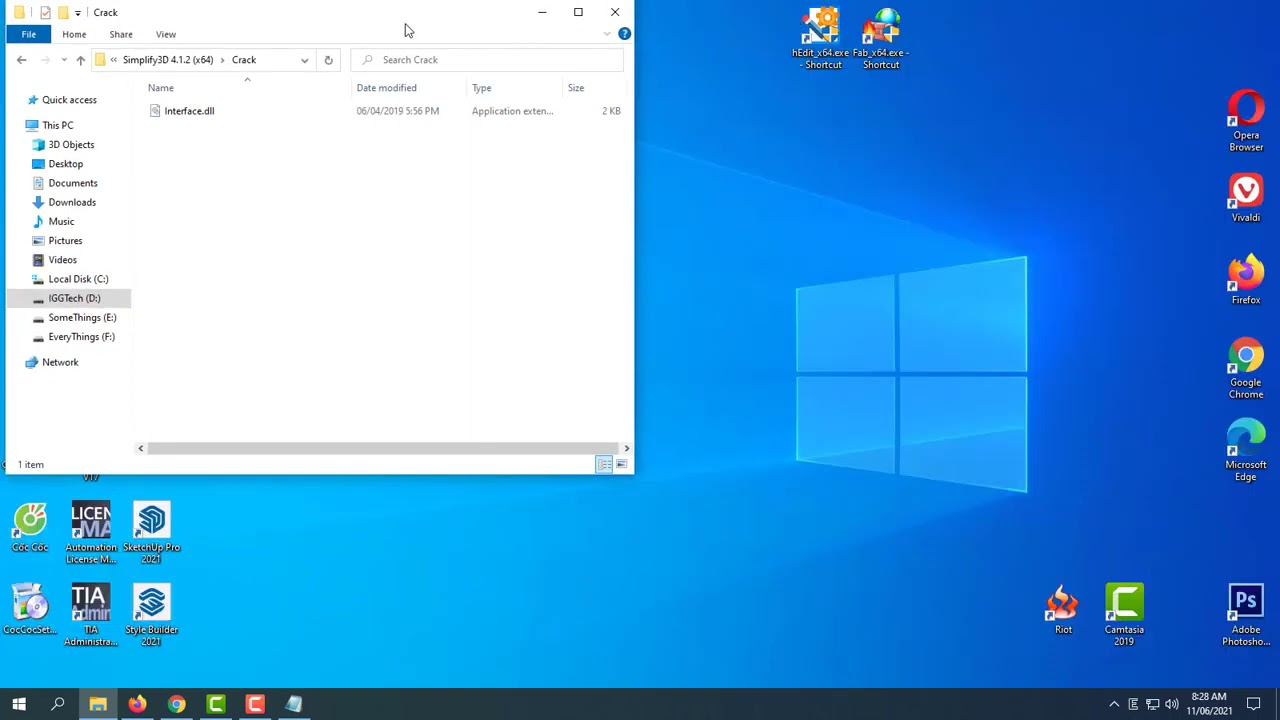1280x720 pixels.
Task: Open Customize Quick Access Toolbar dropdown
Action: tap(78, 13)
